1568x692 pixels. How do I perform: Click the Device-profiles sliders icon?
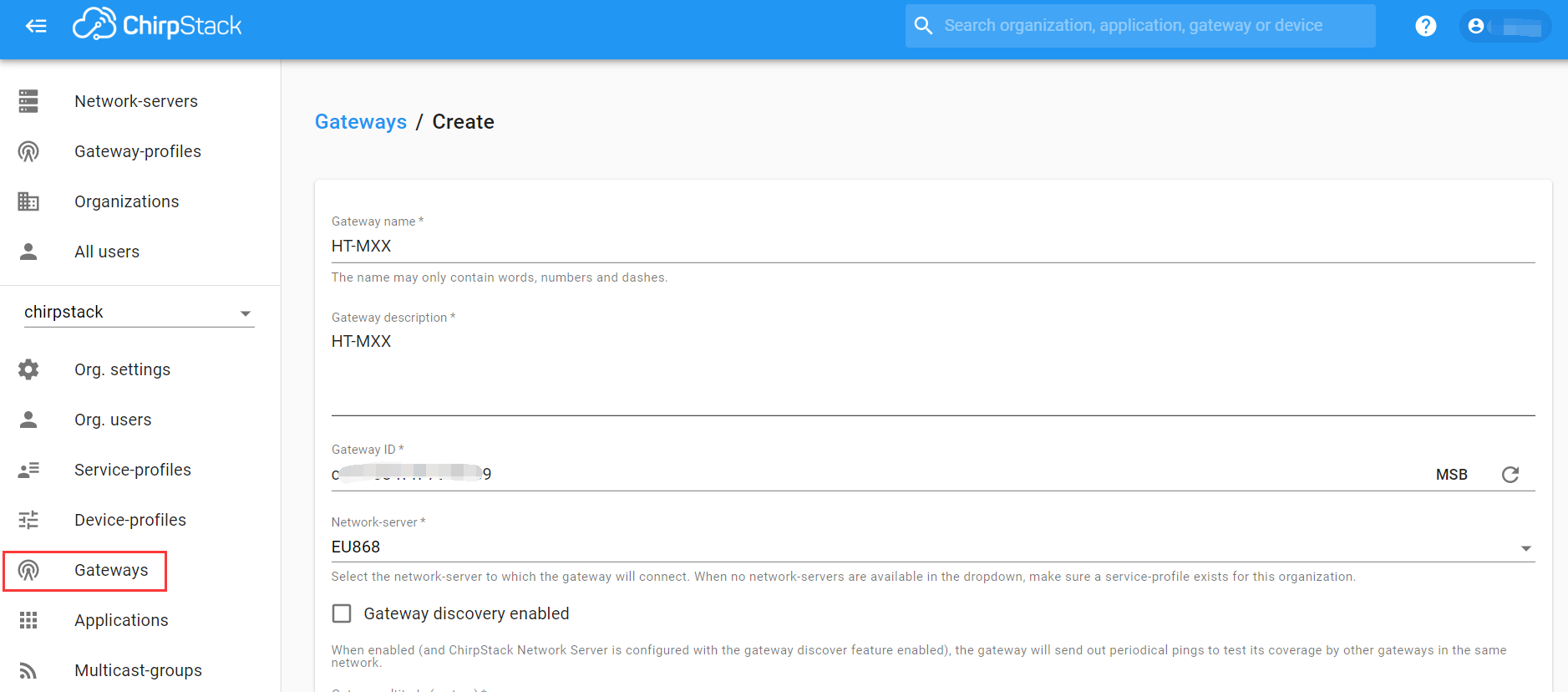[28, 520]
